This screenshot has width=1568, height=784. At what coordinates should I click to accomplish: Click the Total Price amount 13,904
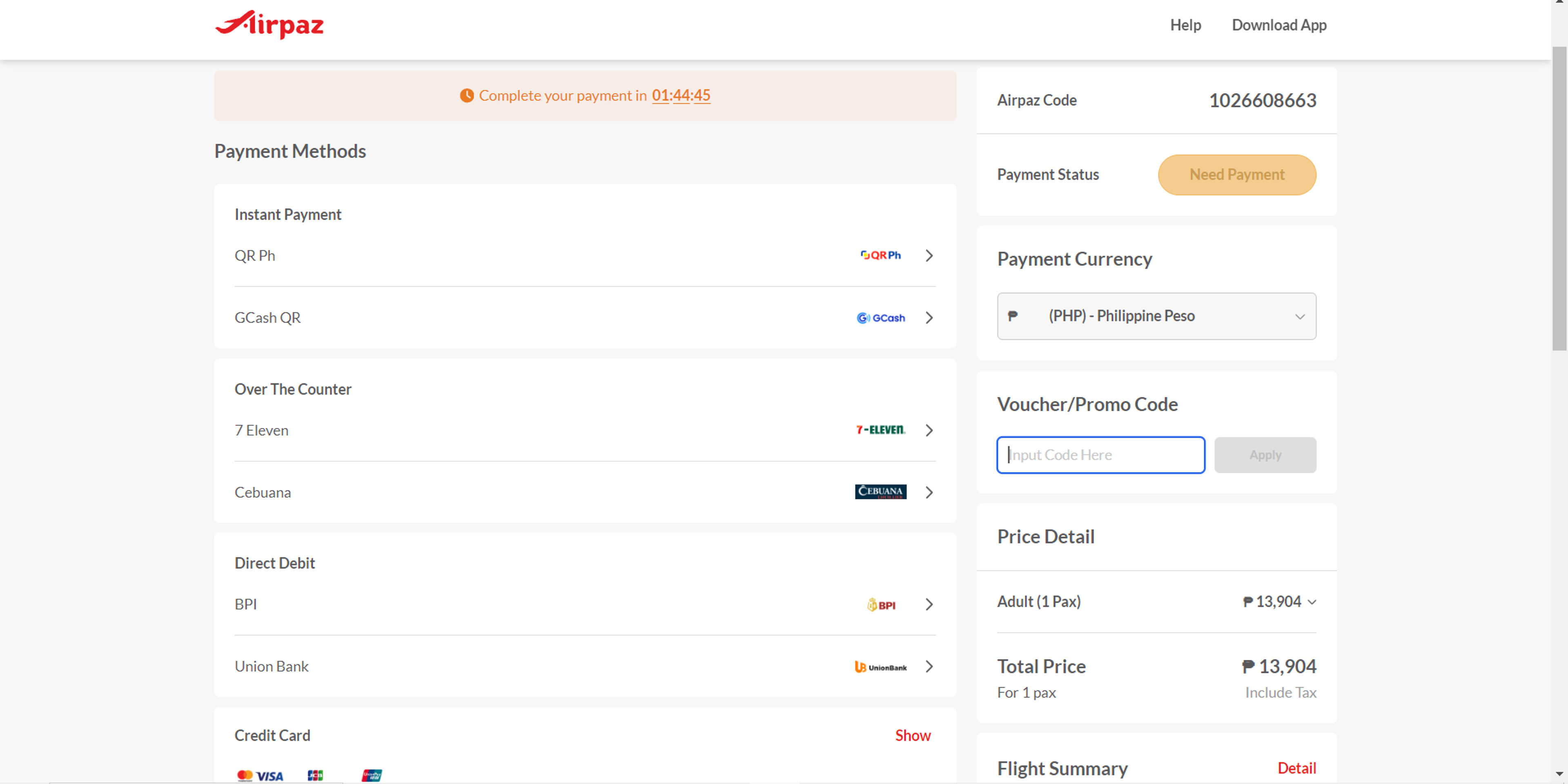coord(1279,666)
